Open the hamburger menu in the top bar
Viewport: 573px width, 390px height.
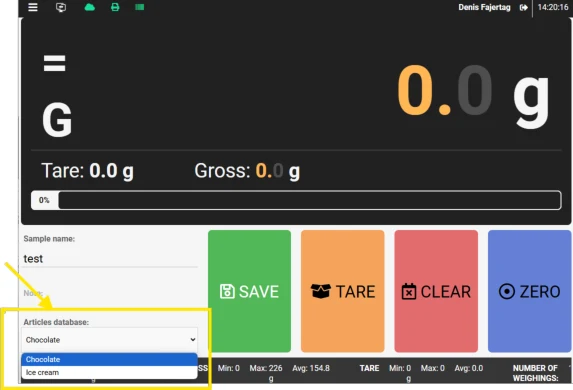point(33,7)
